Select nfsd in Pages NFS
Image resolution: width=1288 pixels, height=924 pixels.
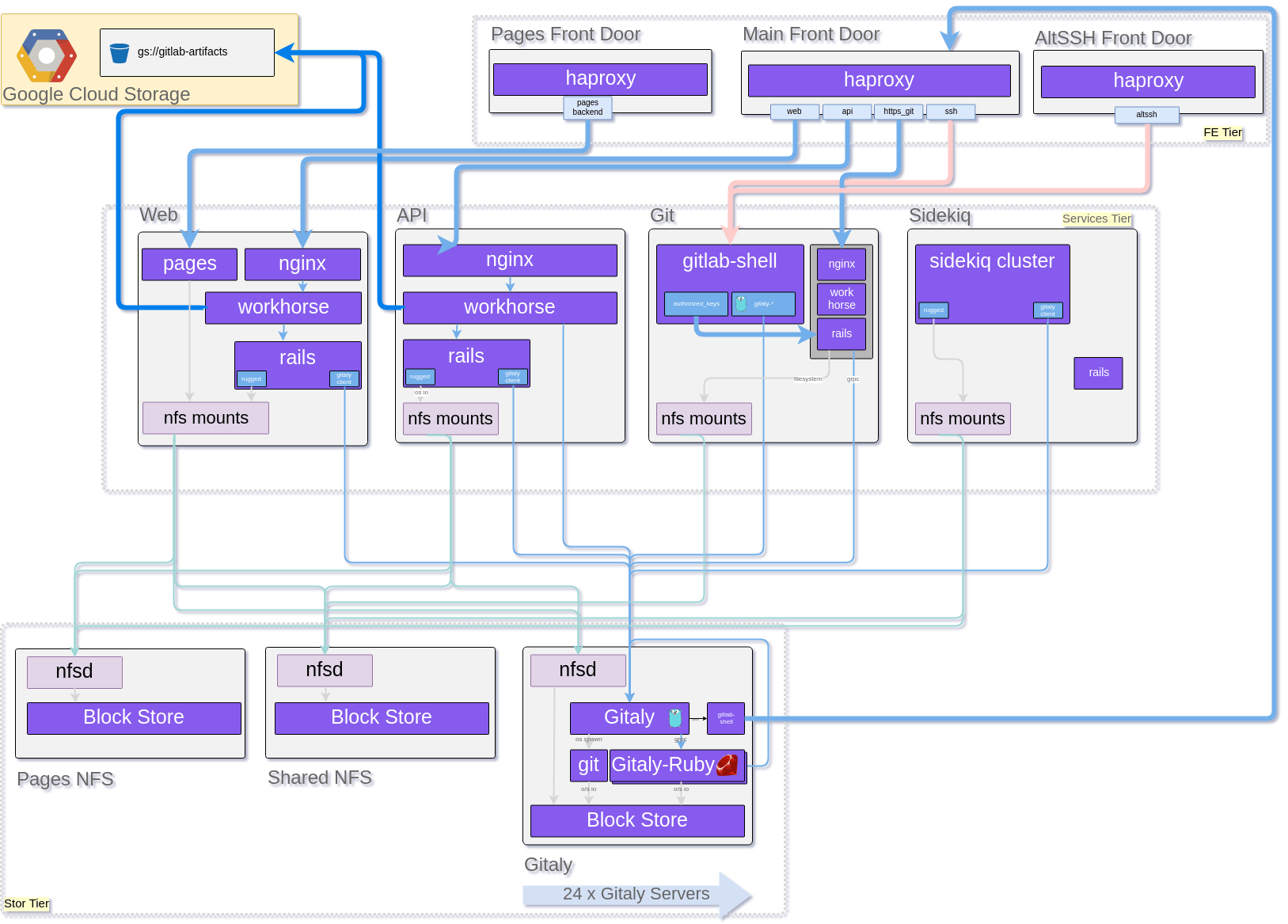(x=74, y=672)
